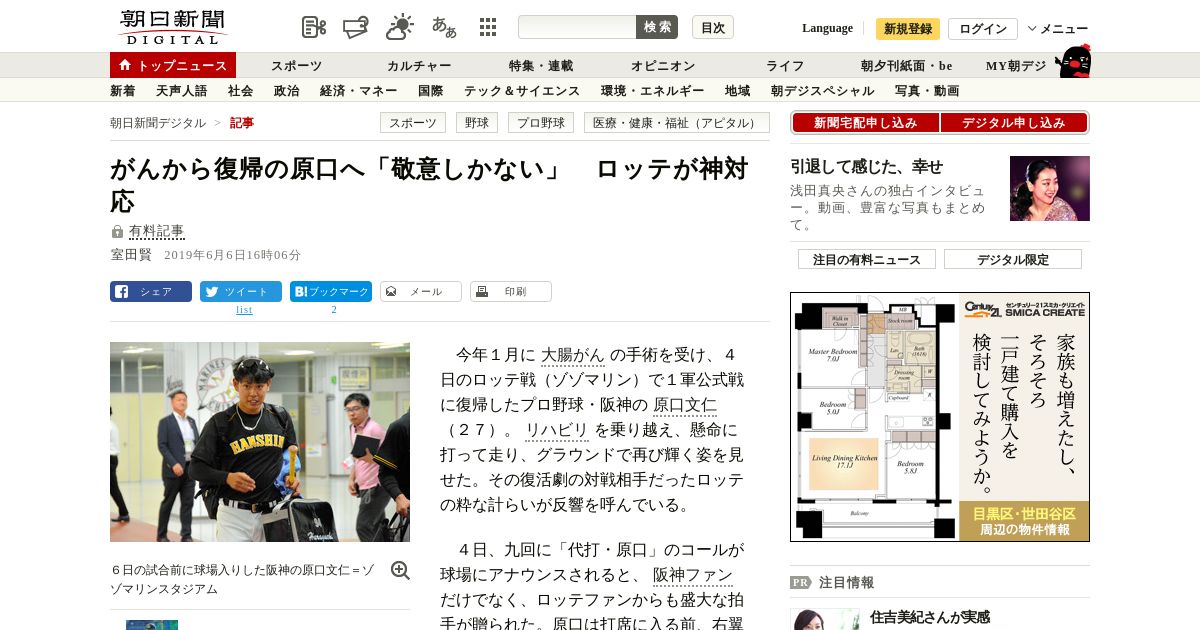
Task: Open the 住吉美紀さんが実感 link
Action: point(930,617)
